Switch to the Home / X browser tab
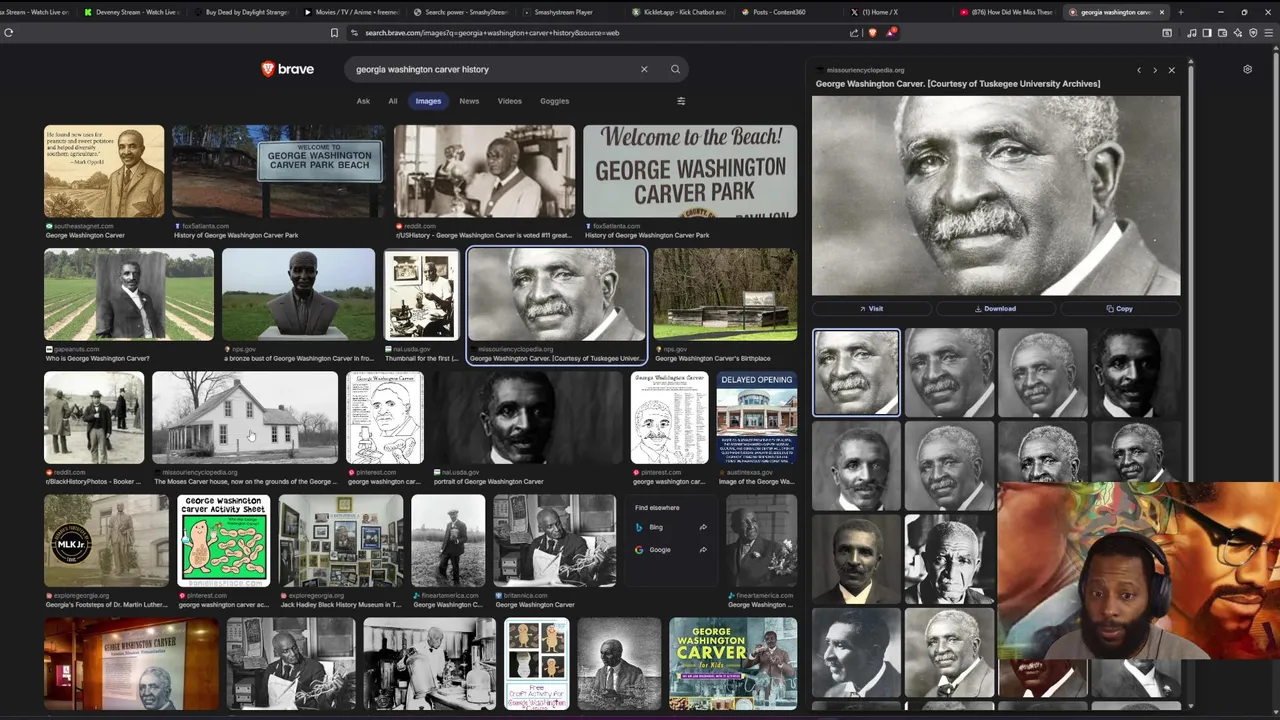The width and height of the screenshot is (1280, 720). (897, 12)
